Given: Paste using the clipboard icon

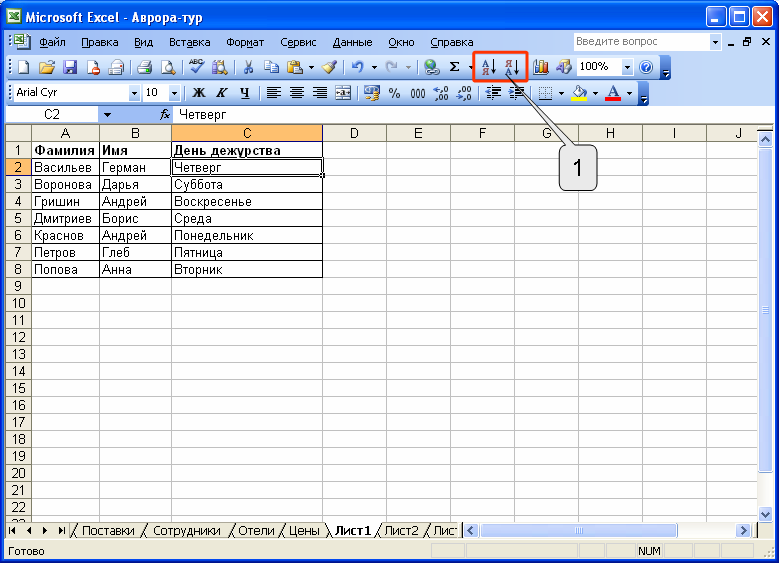Looking at the screenshot, I should tap(295, 67).
